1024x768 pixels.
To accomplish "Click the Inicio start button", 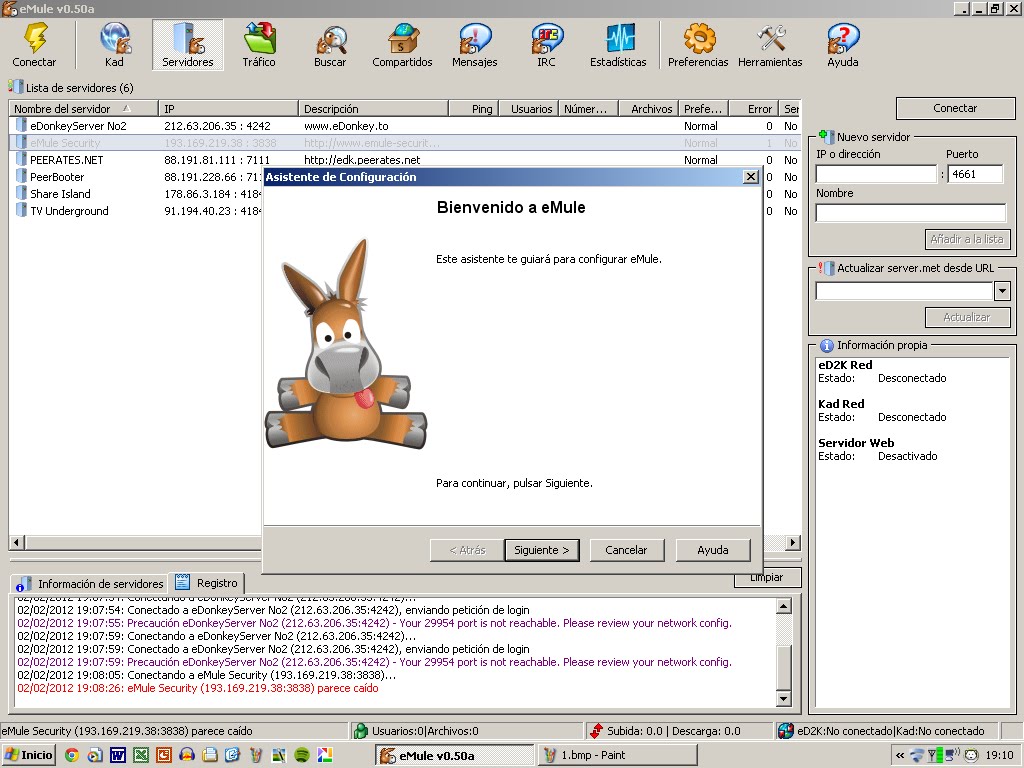I will [29, 756].
